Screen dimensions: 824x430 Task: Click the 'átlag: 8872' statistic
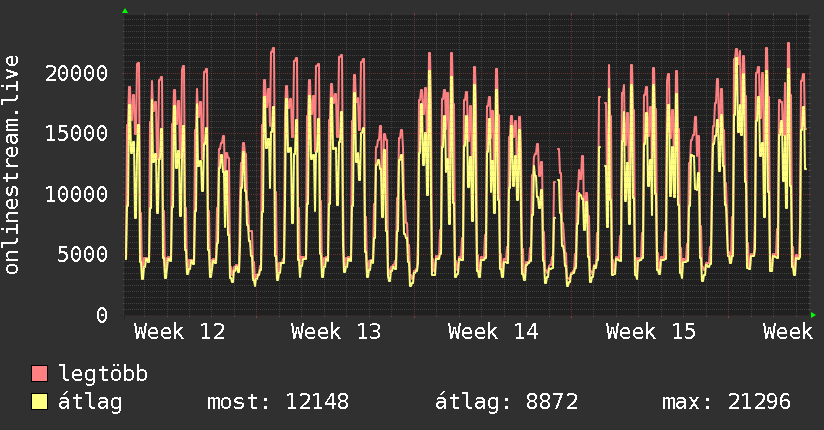pyautogui.click(x=507, y=402)
